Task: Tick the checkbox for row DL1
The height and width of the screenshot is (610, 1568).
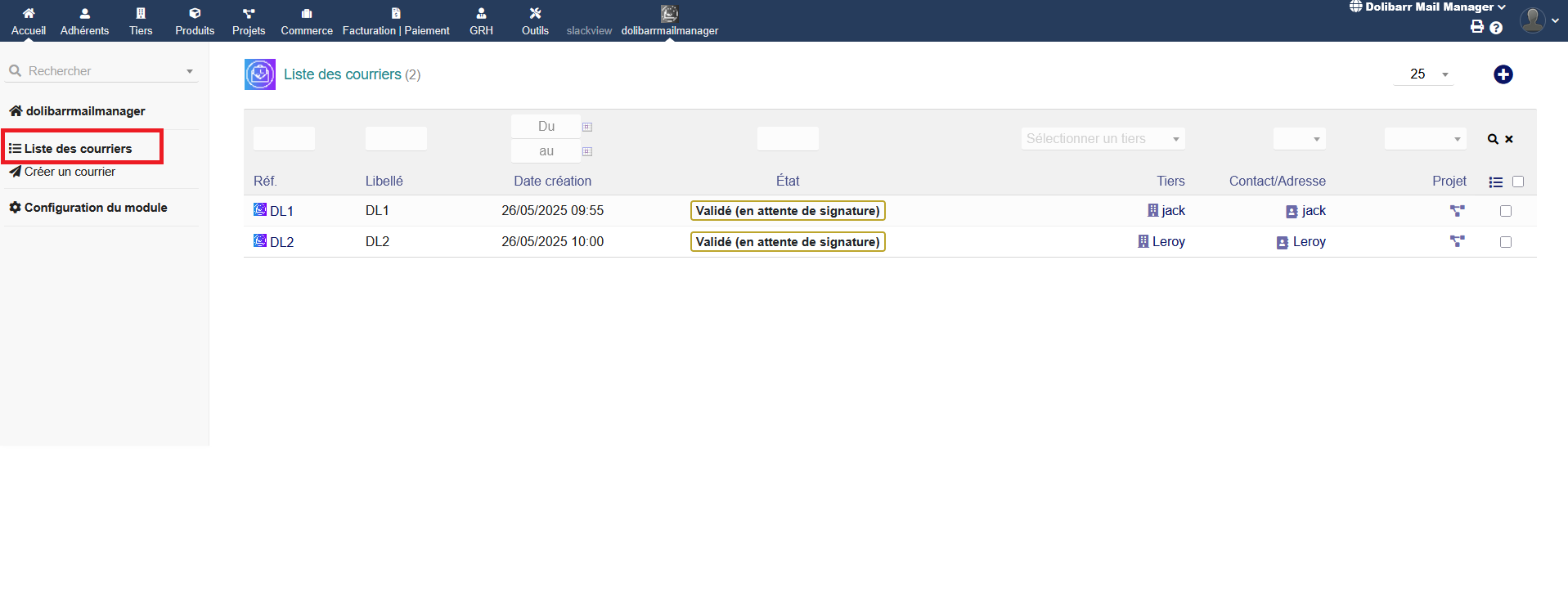Action: coord(1505,211)
